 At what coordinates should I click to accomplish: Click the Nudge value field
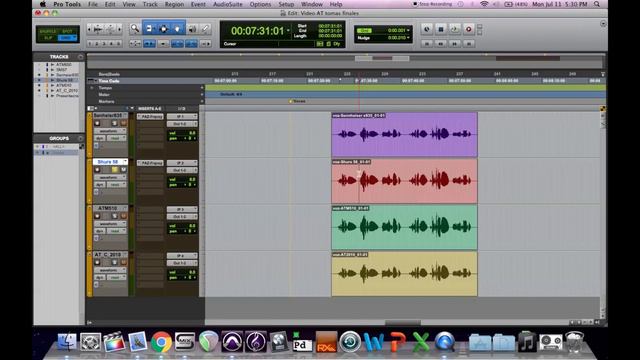pyautogui.click(x=397, y=38)
